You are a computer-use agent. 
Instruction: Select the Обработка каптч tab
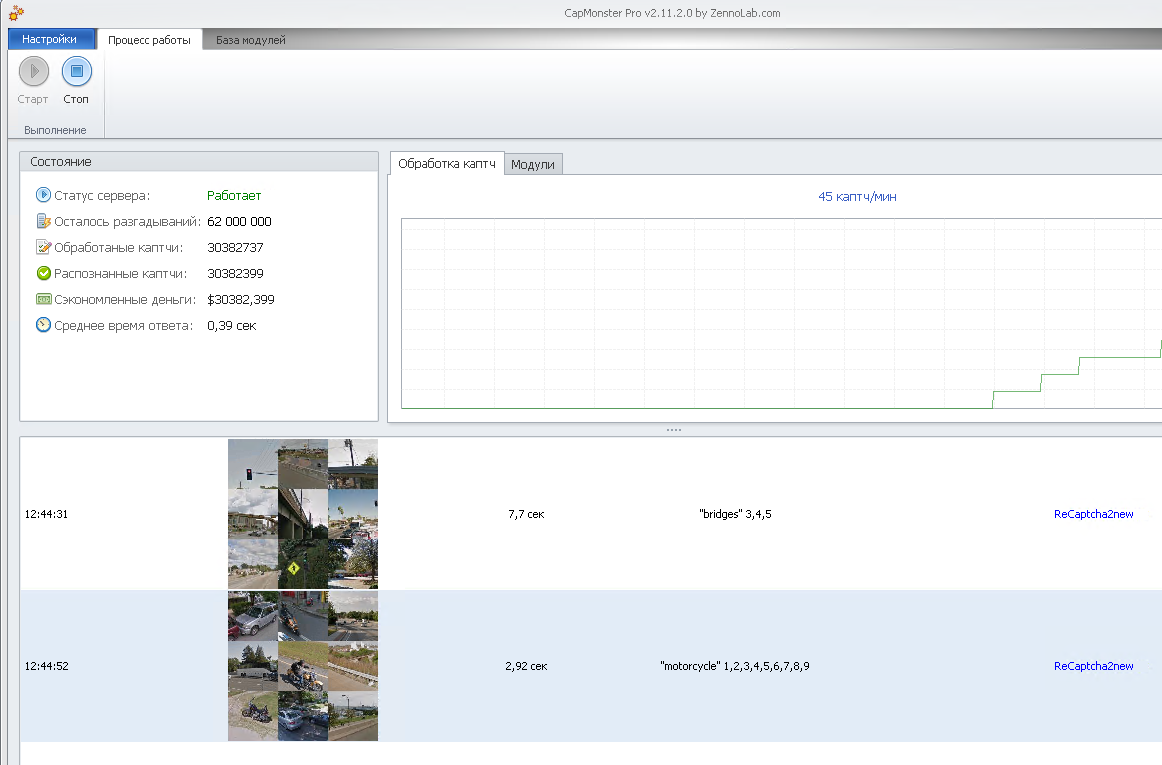click(446, 163)
